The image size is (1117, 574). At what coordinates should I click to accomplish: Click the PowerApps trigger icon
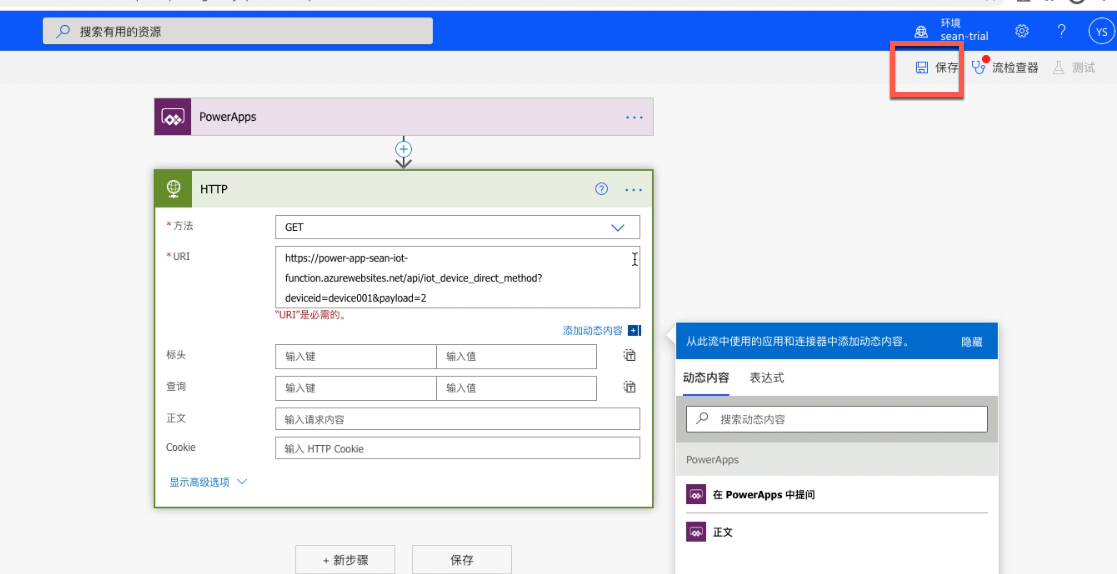coord(172,117)
